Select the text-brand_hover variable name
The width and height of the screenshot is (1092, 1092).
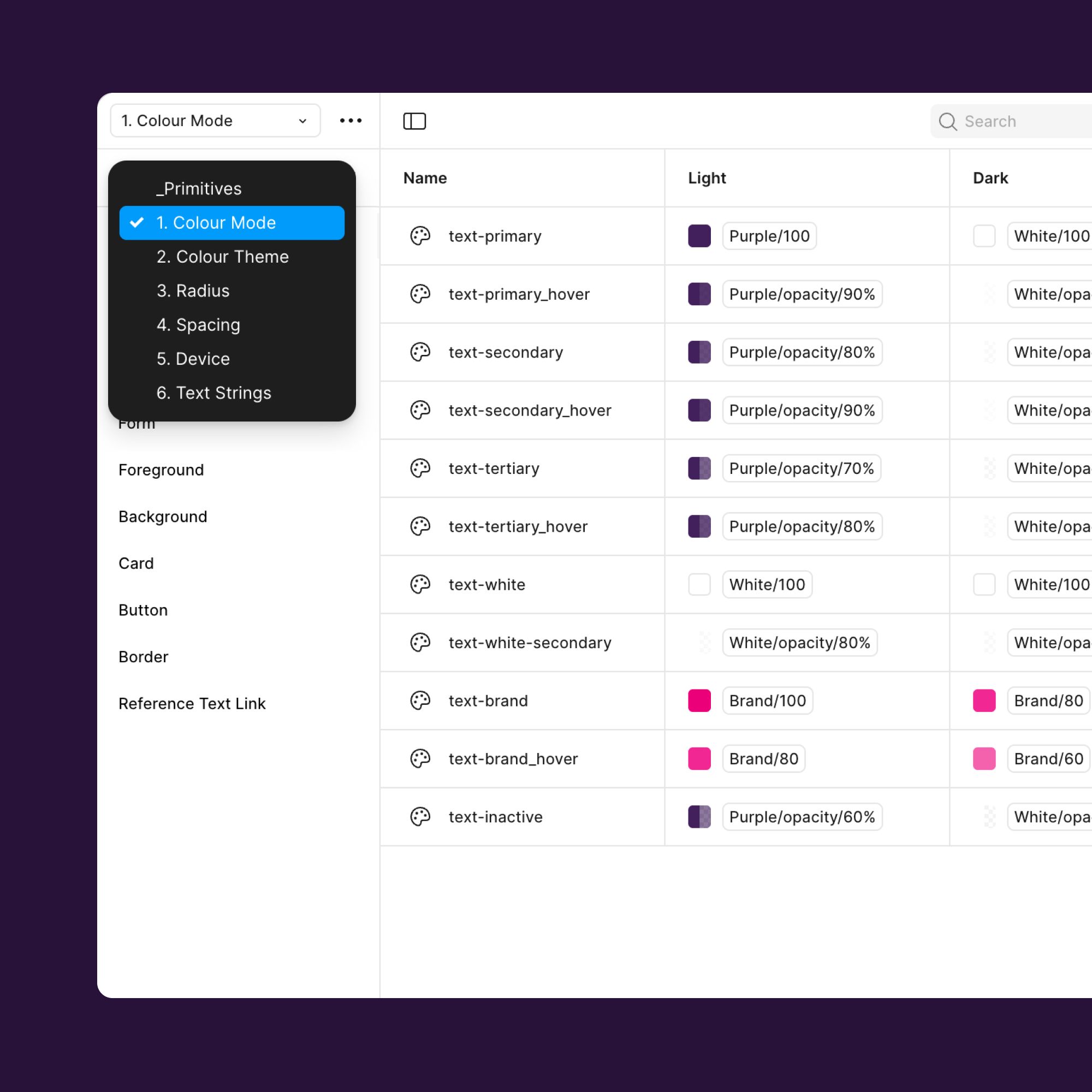click(513, 758)
